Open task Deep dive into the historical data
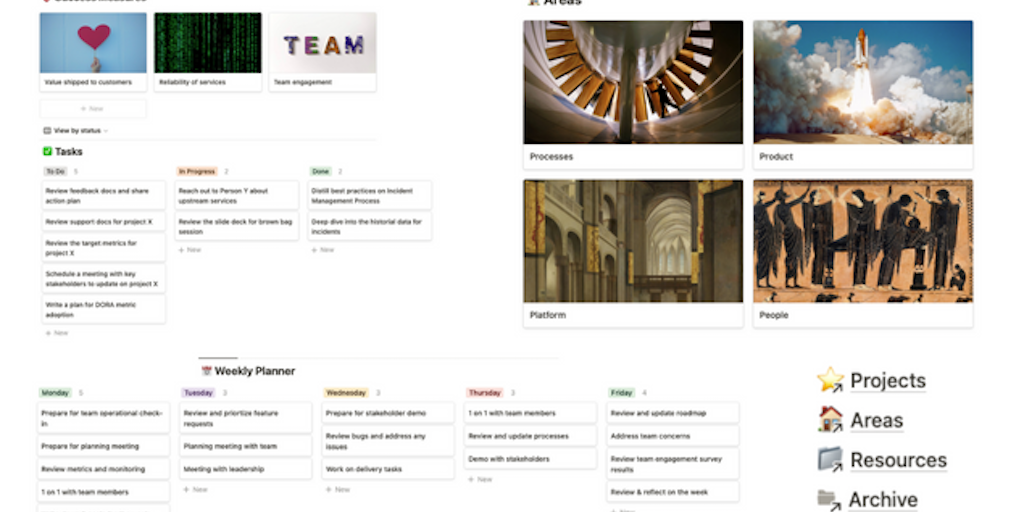 (370, 227)
